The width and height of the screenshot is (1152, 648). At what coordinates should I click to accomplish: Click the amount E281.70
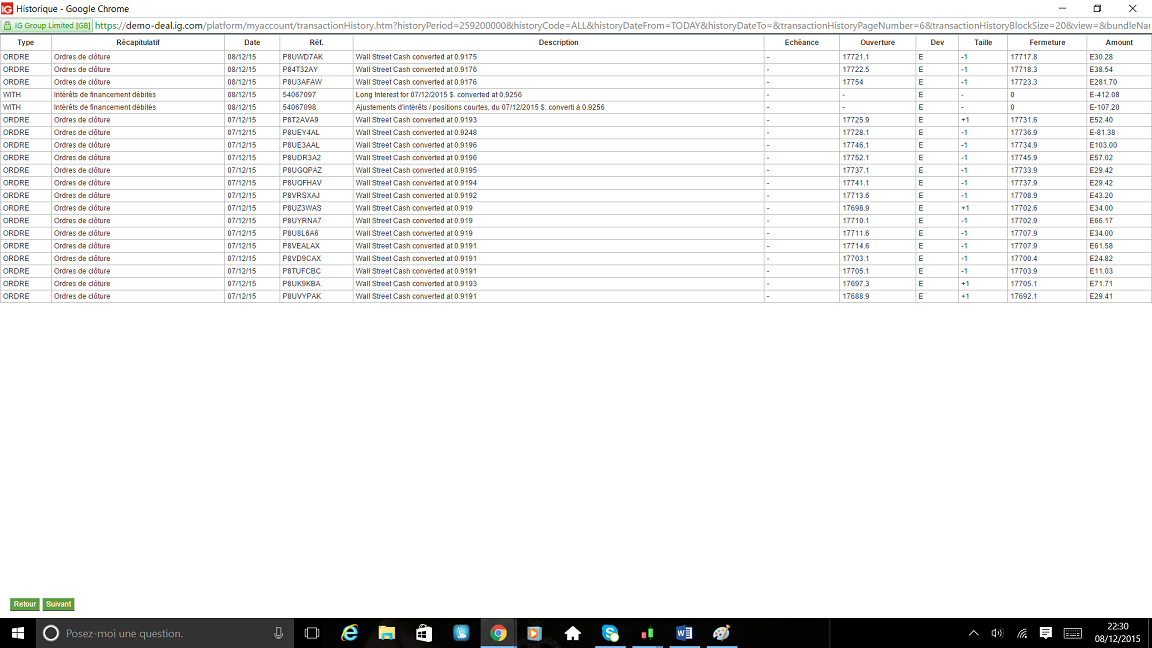pyautogui.click(x=1104, y=82)
